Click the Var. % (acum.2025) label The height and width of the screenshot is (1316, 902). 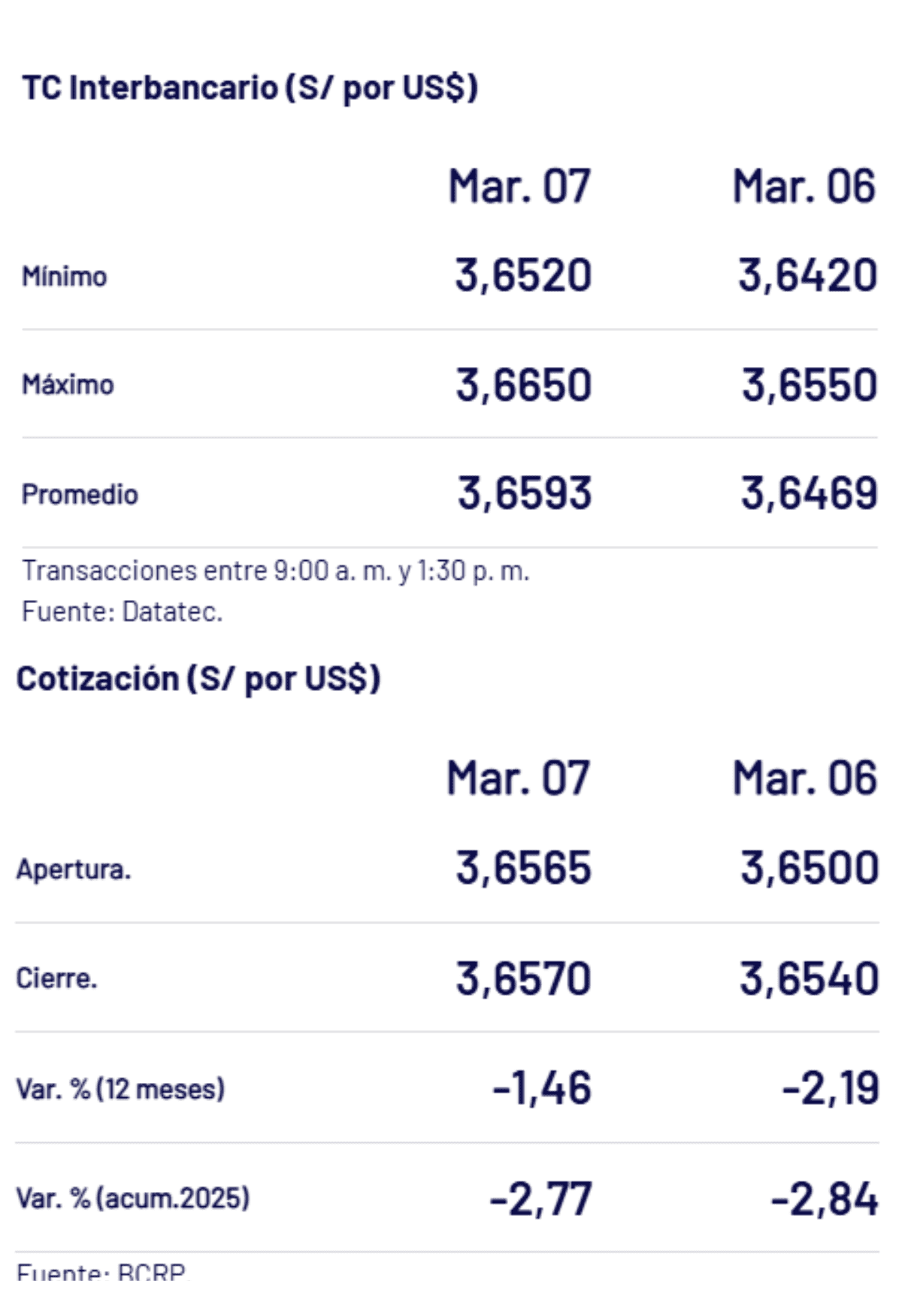(132, 1198)
